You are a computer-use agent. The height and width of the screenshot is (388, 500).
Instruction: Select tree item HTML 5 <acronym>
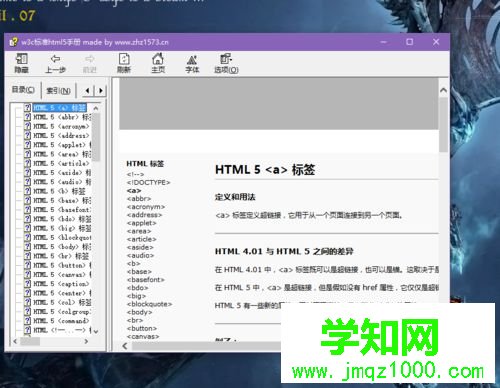pos(61,126)
